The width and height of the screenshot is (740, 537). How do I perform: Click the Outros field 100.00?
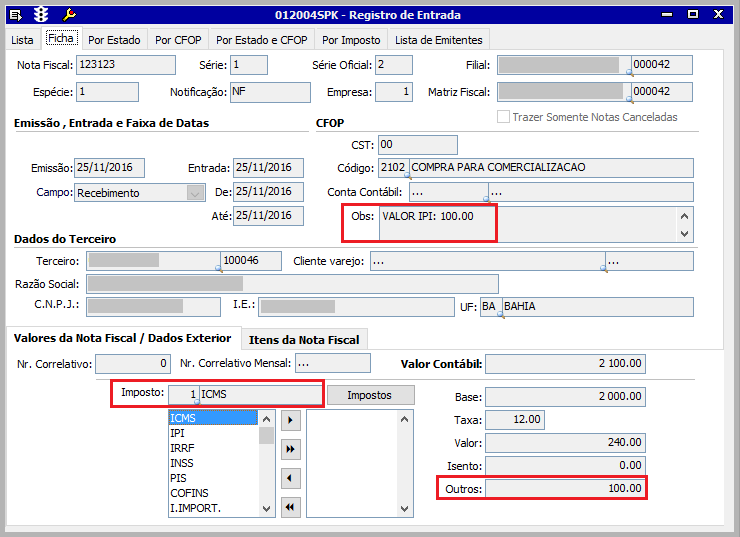(565, 488)
